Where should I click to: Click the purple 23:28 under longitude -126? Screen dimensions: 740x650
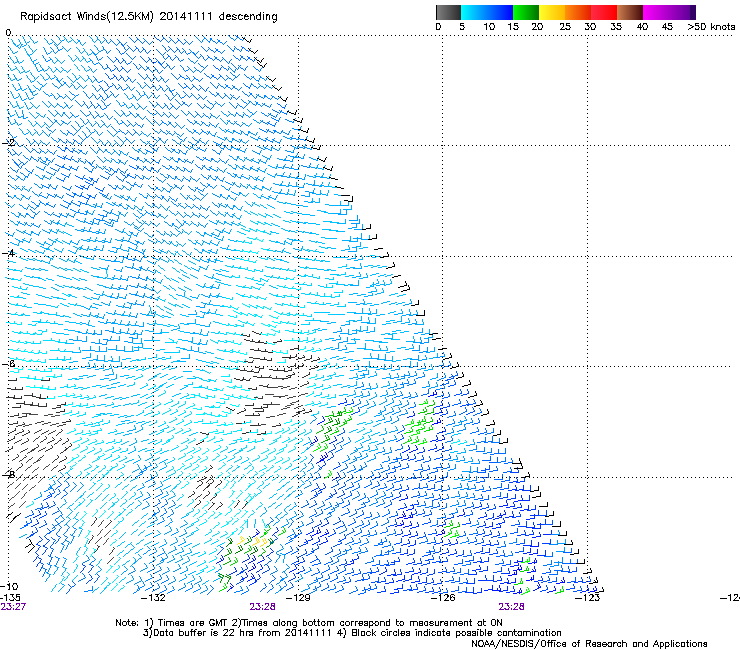click(x=512, y=607)
